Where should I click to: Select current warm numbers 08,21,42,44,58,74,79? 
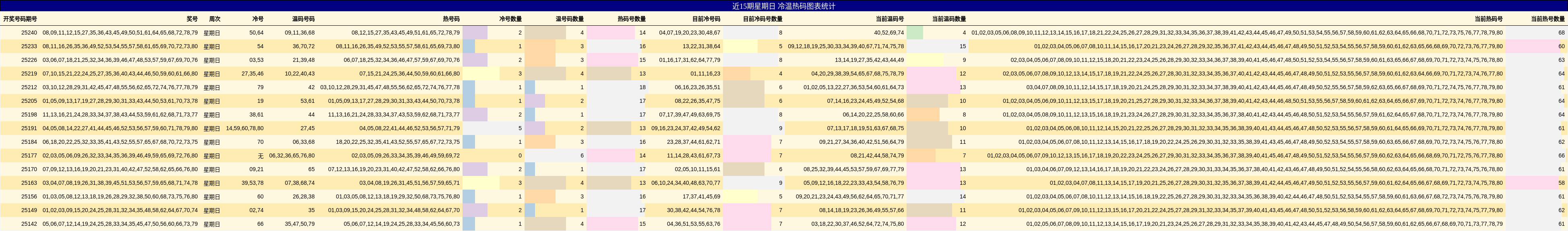(x=878, y=155)
